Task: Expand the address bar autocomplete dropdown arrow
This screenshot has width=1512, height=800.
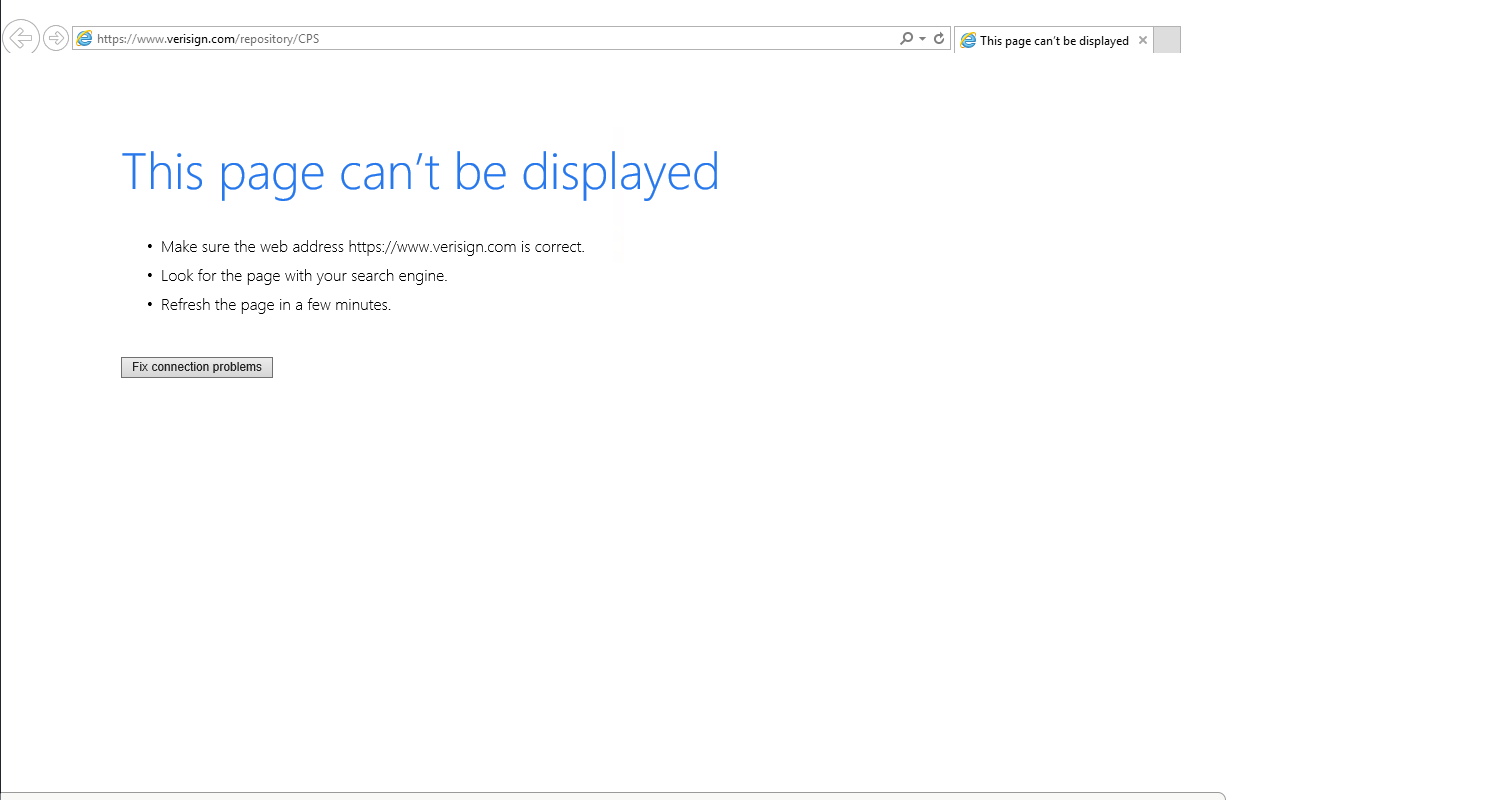Action: 922,39
